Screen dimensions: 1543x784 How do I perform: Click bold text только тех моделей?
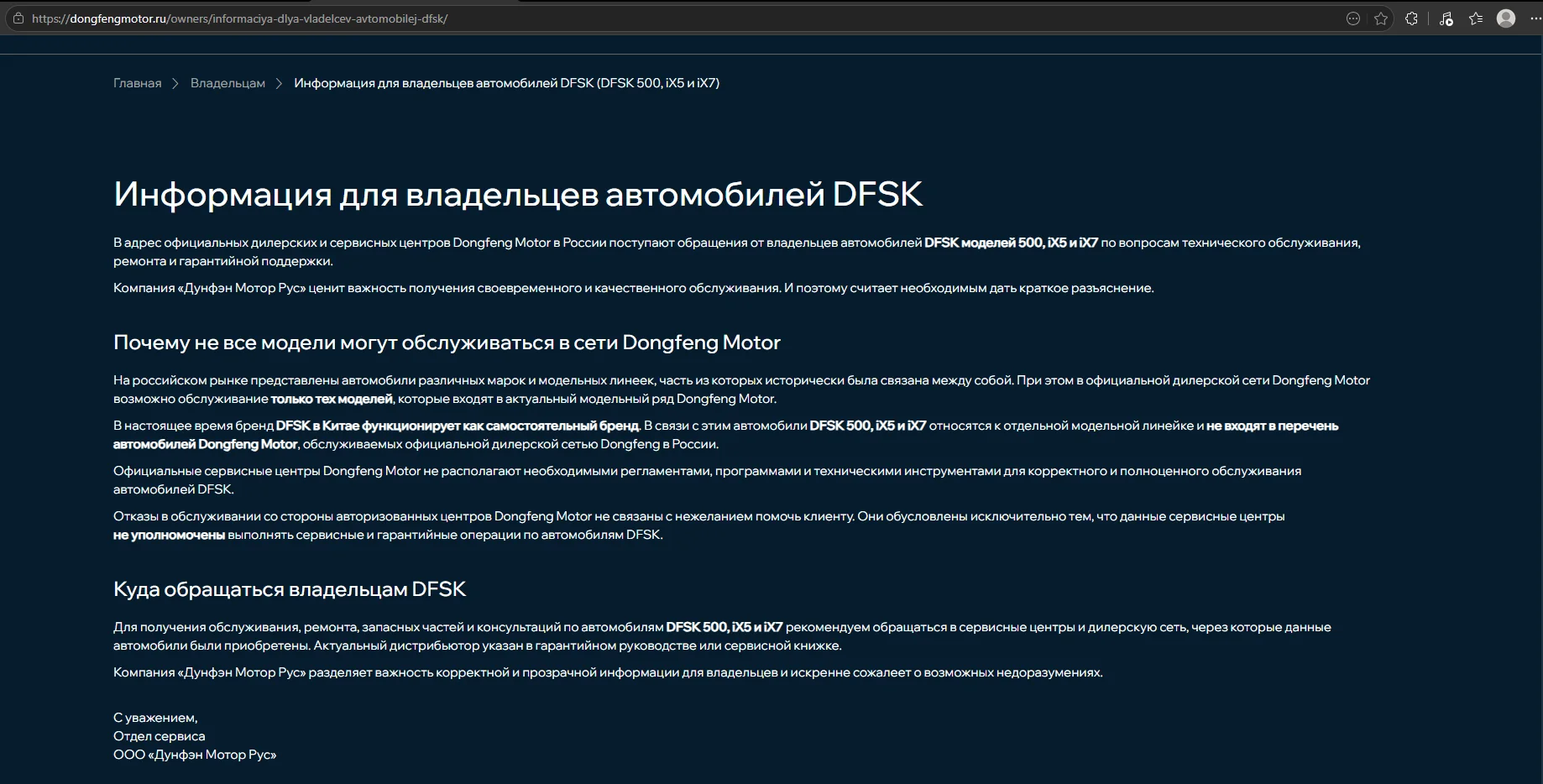(x=332, y=399)
